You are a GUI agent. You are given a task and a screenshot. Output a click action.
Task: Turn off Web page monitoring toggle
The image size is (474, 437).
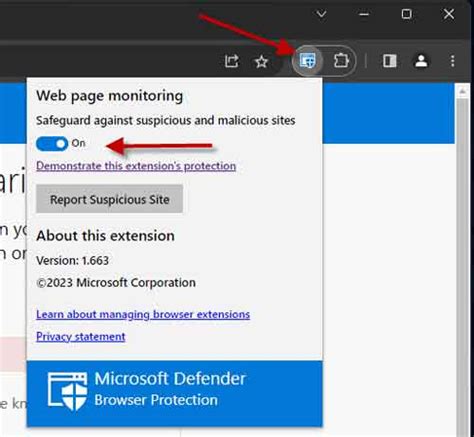click(x=52, y=144)
